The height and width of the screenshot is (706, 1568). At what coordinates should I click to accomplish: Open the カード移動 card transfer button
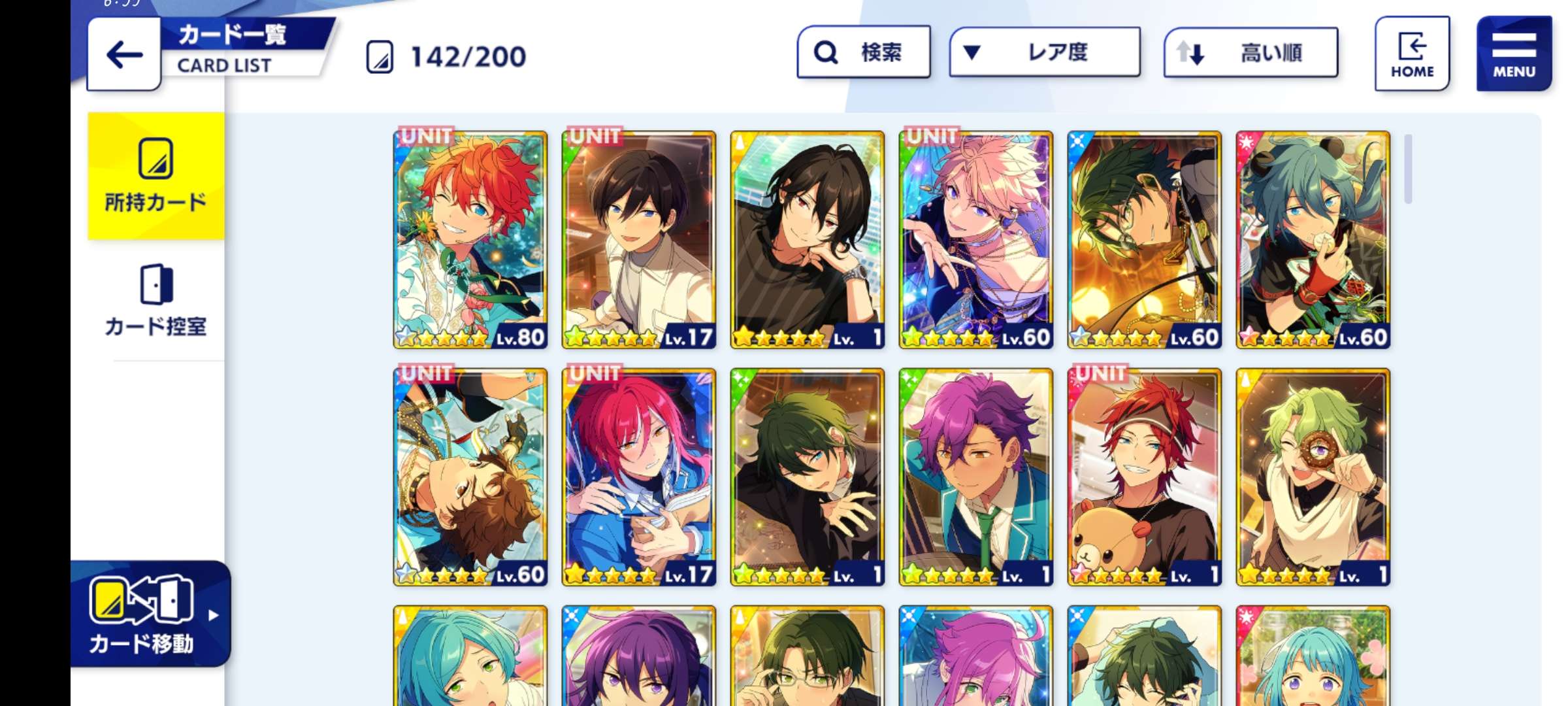click(151, 614)
